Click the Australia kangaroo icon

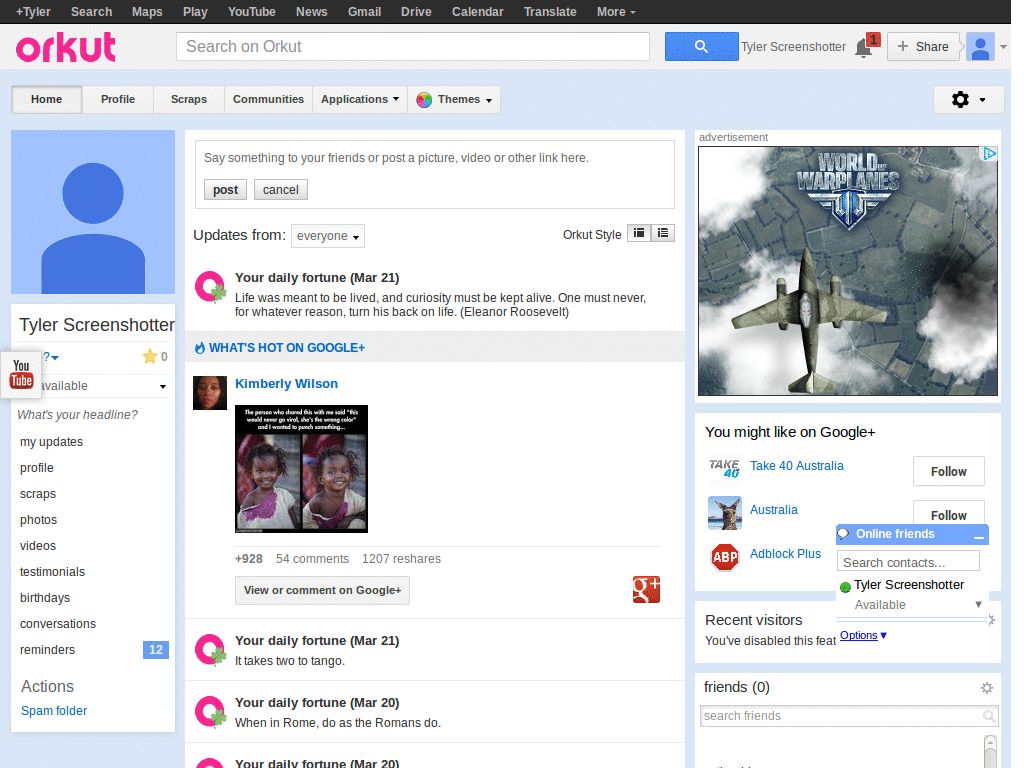pyautogui.click(x=724, y=513)
